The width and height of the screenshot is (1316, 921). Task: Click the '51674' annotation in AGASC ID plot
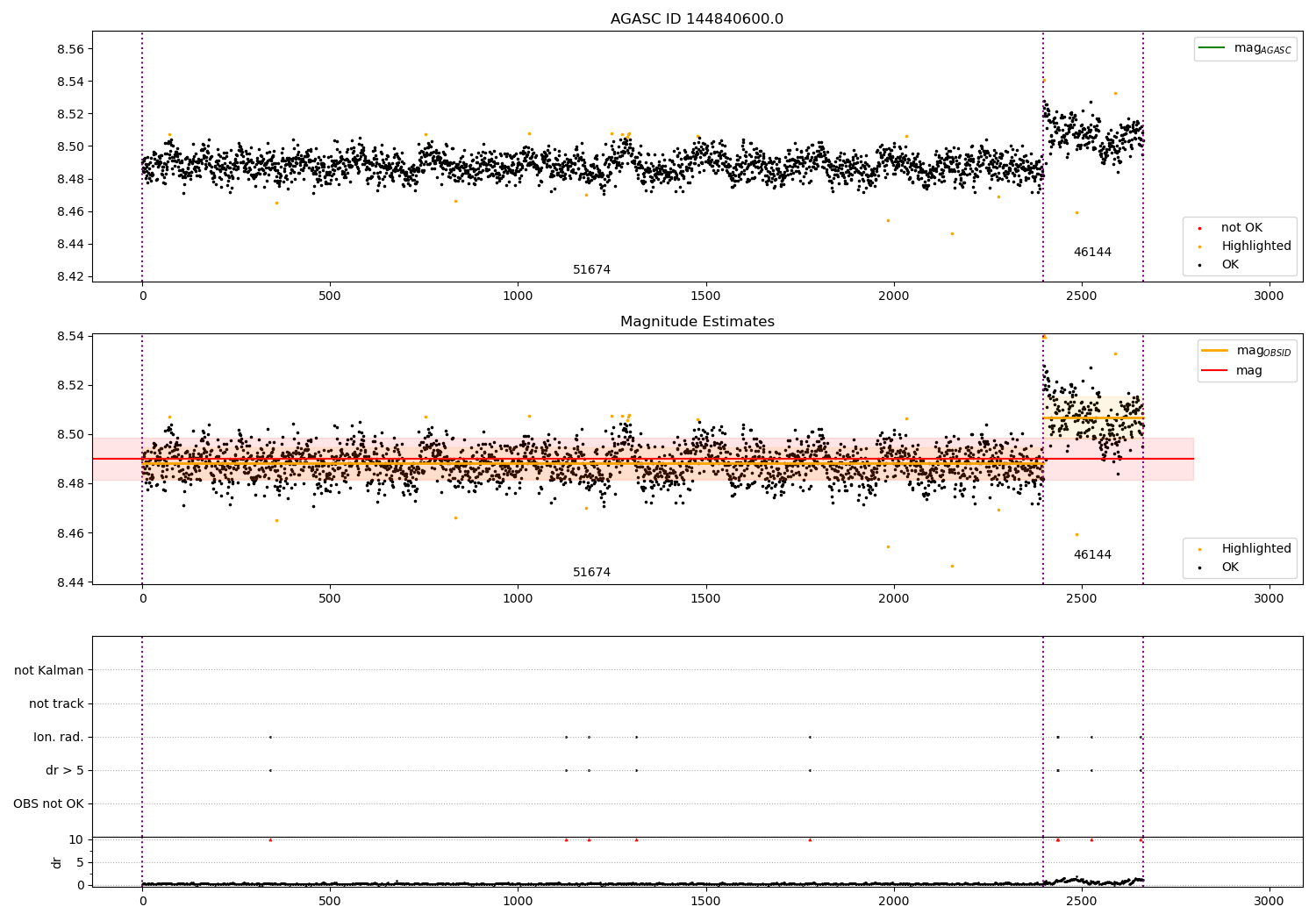(591, 270)
